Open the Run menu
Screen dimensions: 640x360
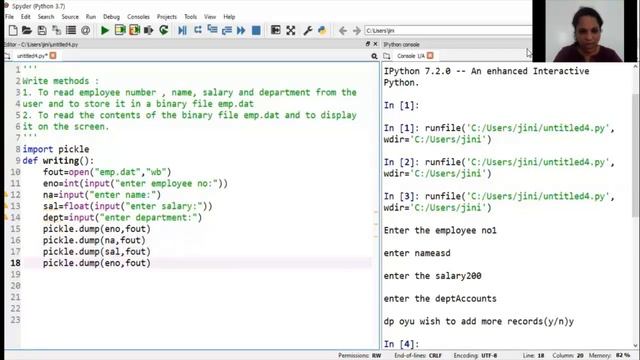point(91,17)
